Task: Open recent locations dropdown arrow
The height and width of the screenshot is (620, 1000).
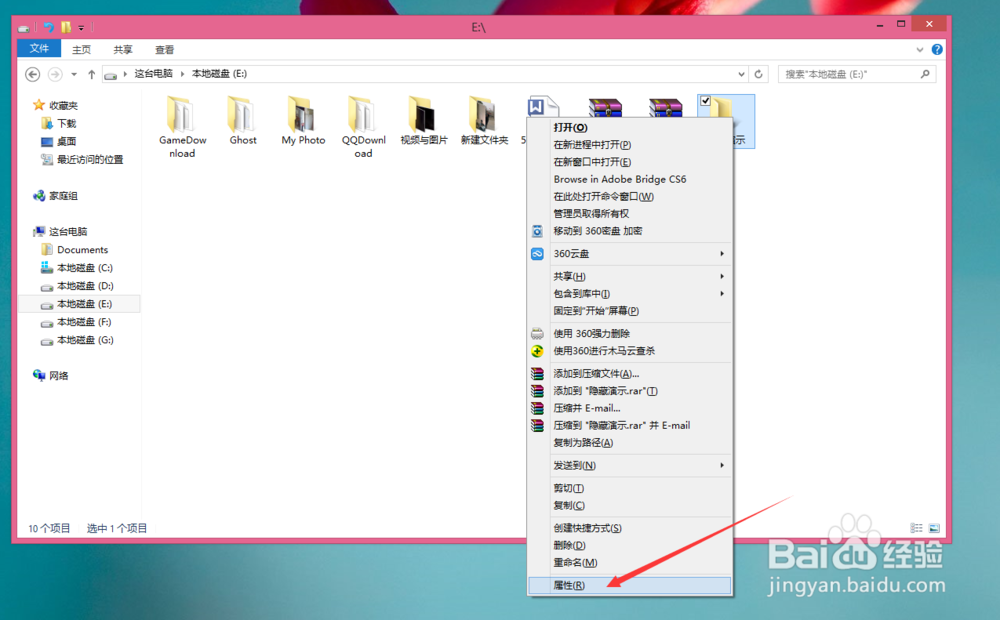Action: coord(74,74)
